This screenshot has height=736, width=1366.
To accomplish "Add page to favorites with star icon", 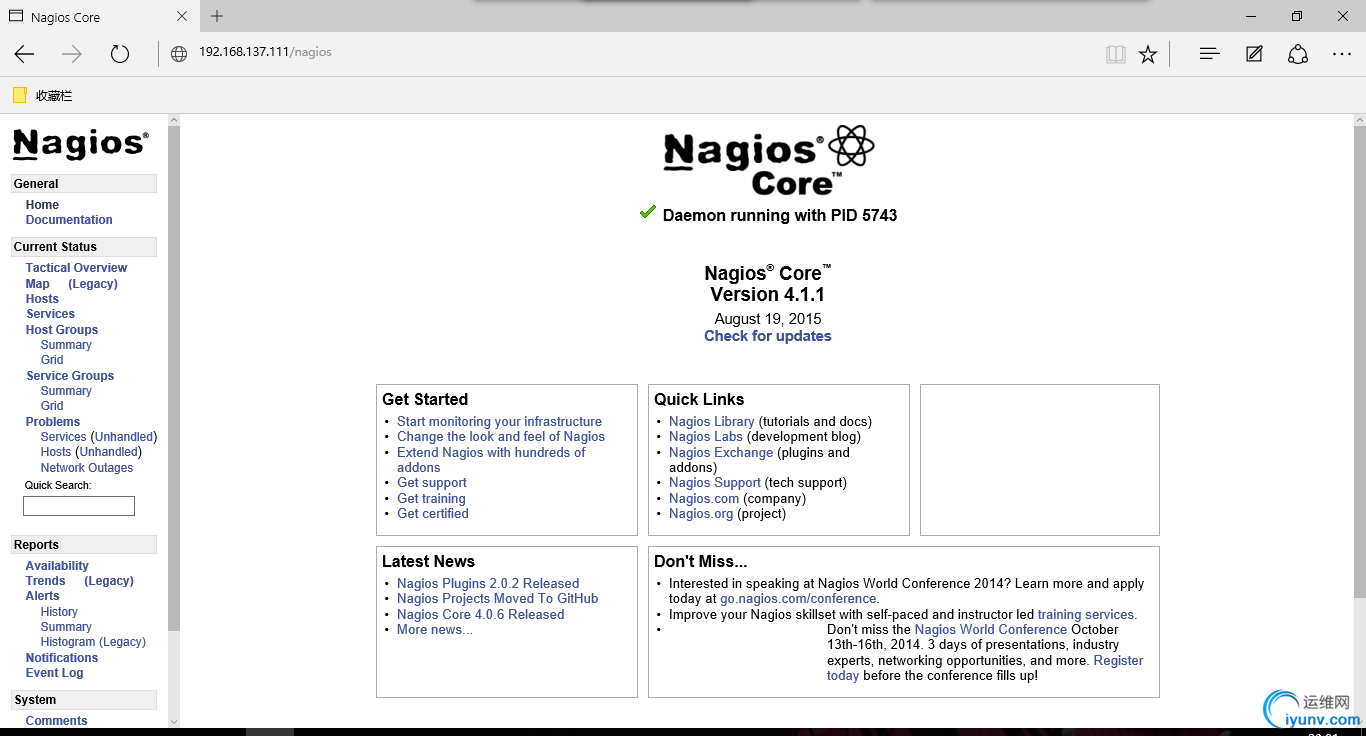I will click(x=1148, y=54).
